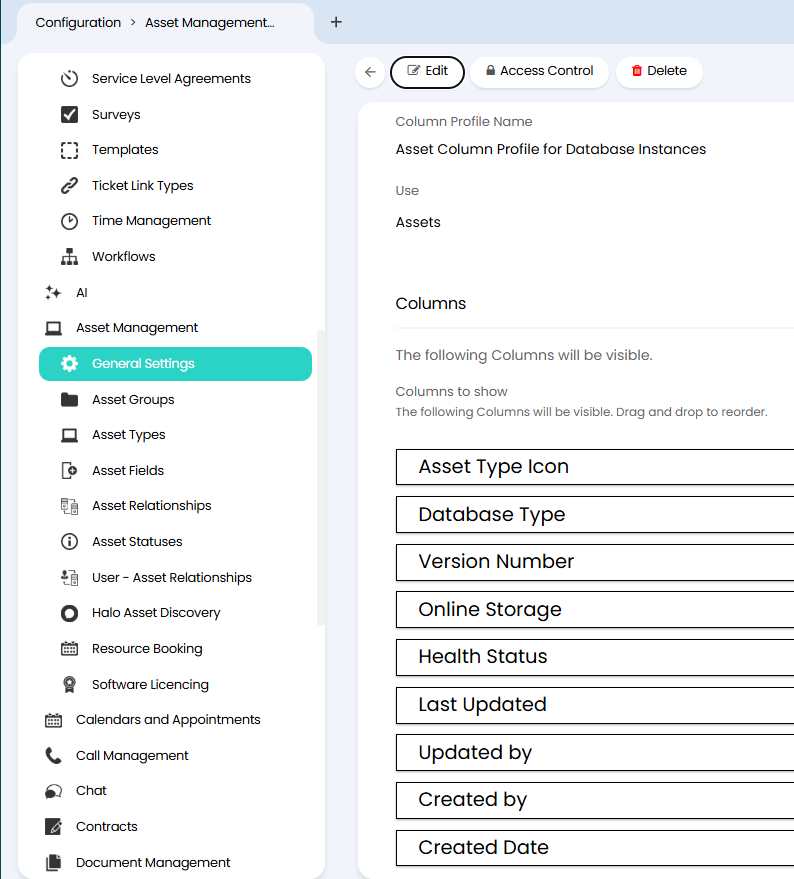Click the Service Level Agreements clock icon
The height and width of the screenshot is (879, 794).
click(x=69, y=78)
